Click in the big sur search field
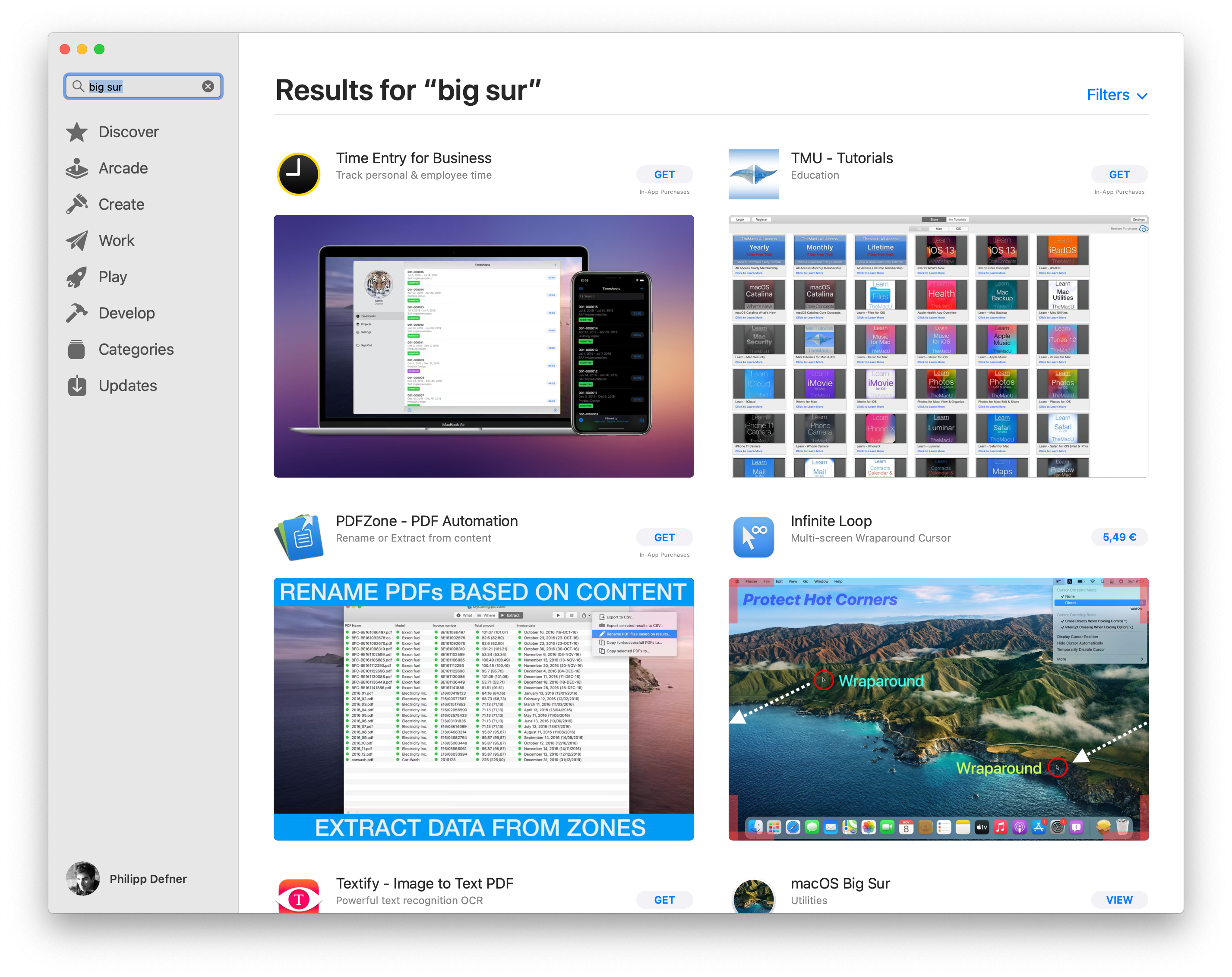Image resolution: width=1232 pixels, height=977 pixels. coord(143,86)
